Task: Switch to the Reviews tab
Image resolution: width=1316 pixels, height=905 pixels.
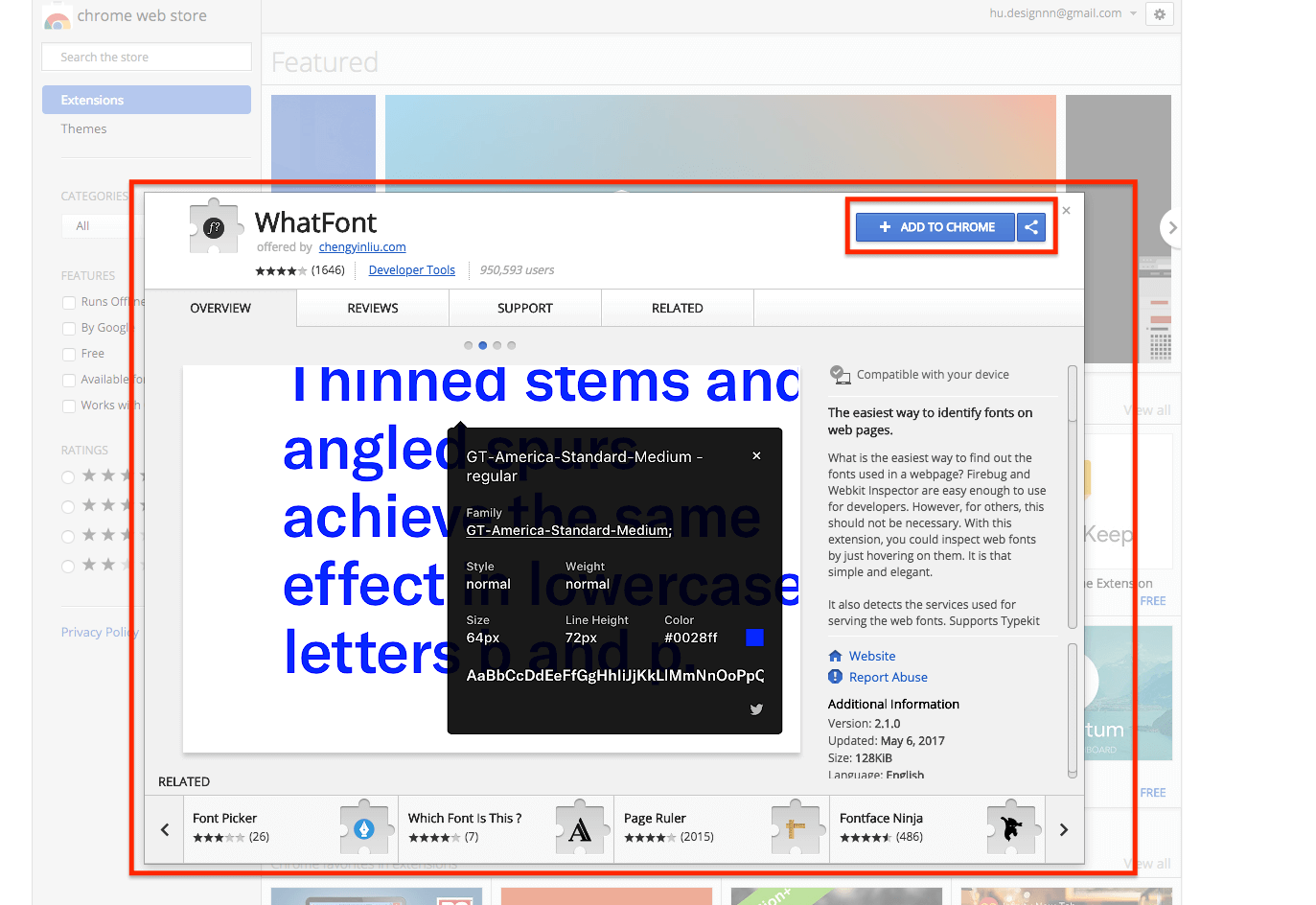Action: tap(373, 308)
